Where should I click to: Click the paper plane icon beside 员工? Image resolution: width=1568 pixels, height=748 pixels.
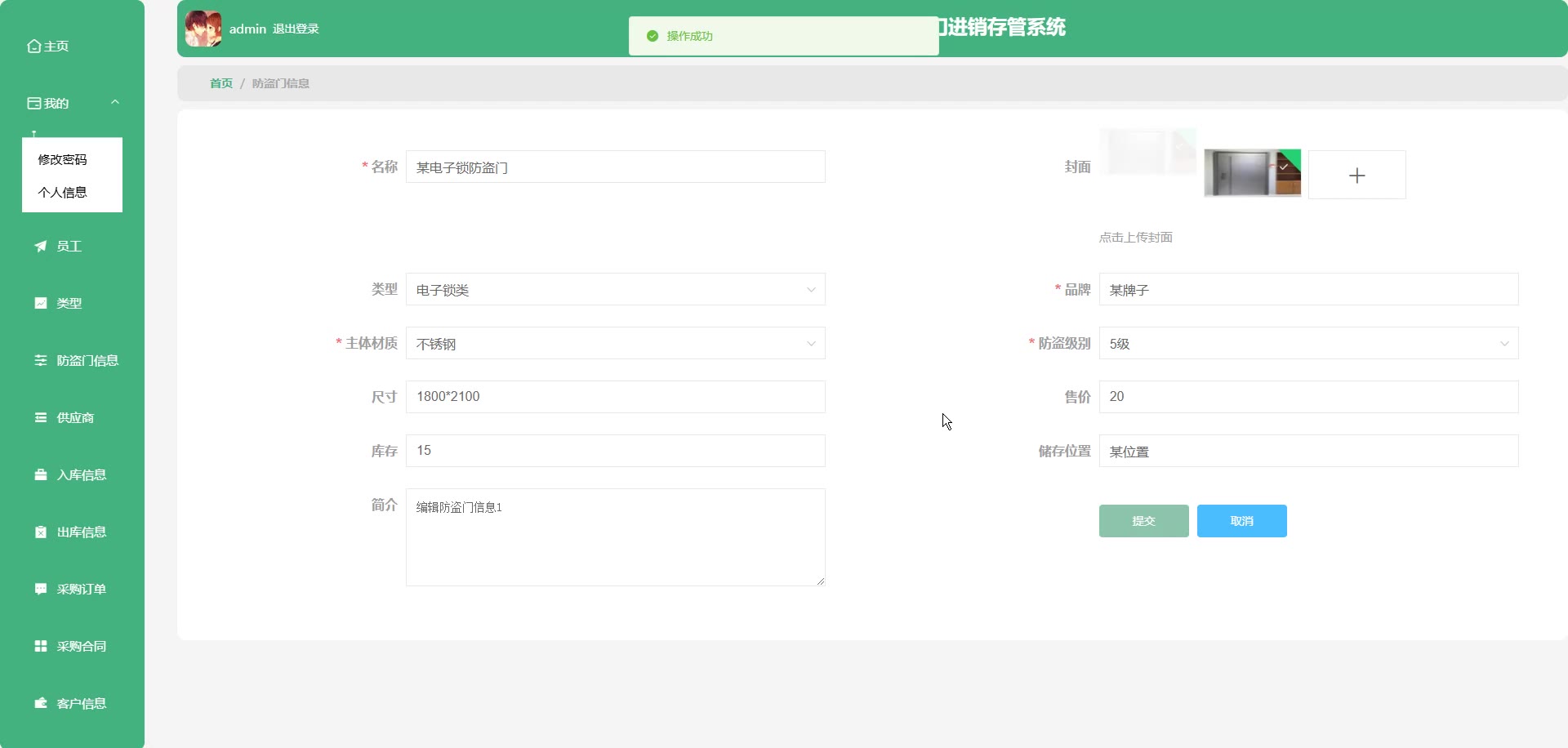(41, 246)
